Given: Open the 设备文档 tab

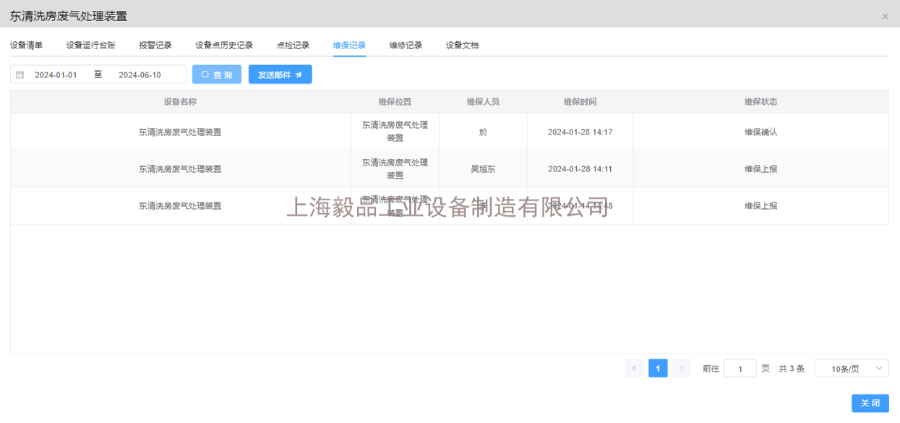Looking at the screenshot, I should coord(462,45).
